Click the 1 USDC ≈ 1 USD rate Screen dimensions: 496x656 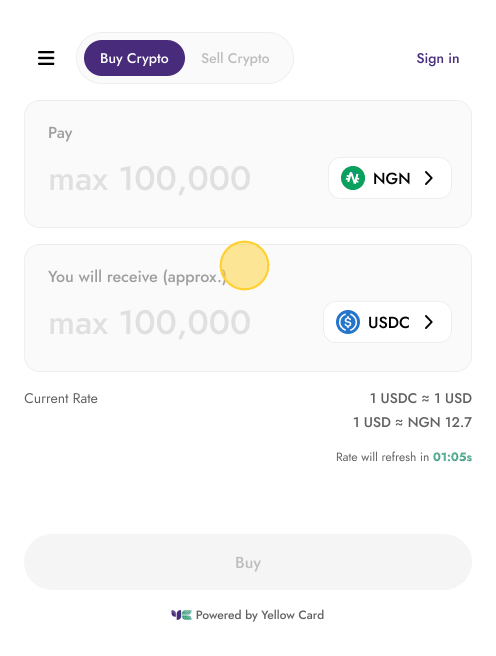(421, 398)
